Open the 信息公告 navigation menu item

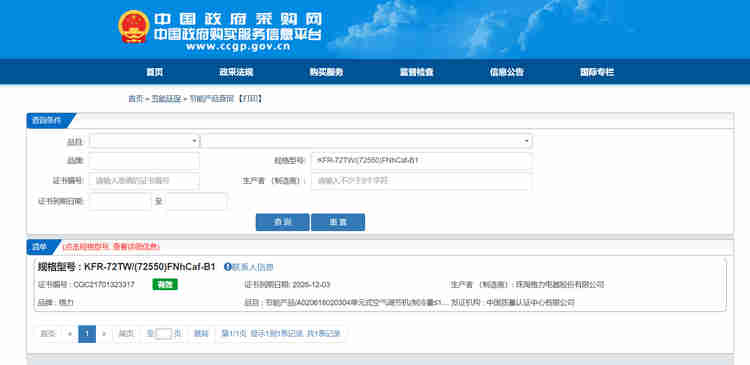point(507,72)
